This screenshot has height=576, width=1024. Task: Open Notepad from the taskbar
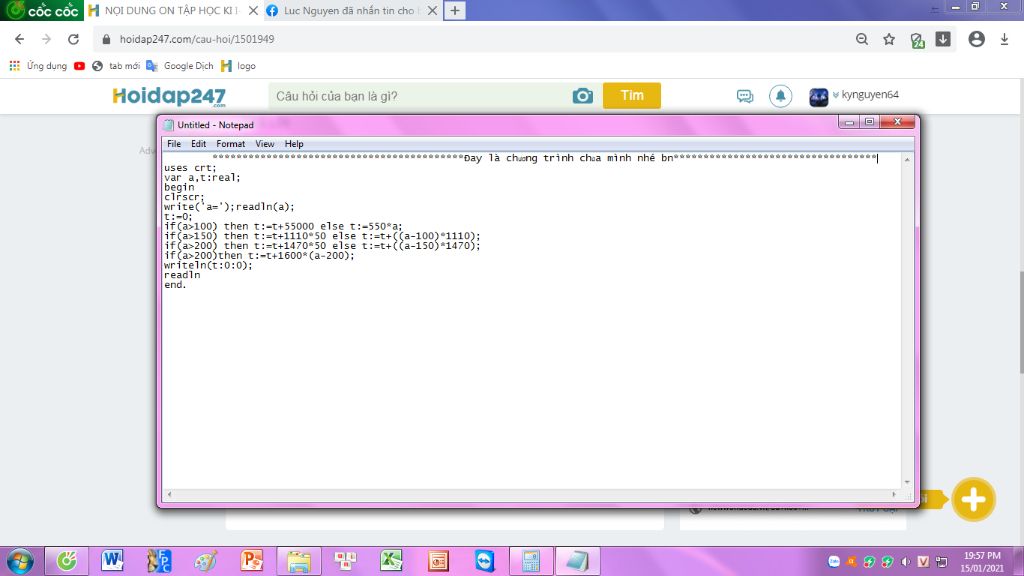pyautogui.click(x=577, y=561)
